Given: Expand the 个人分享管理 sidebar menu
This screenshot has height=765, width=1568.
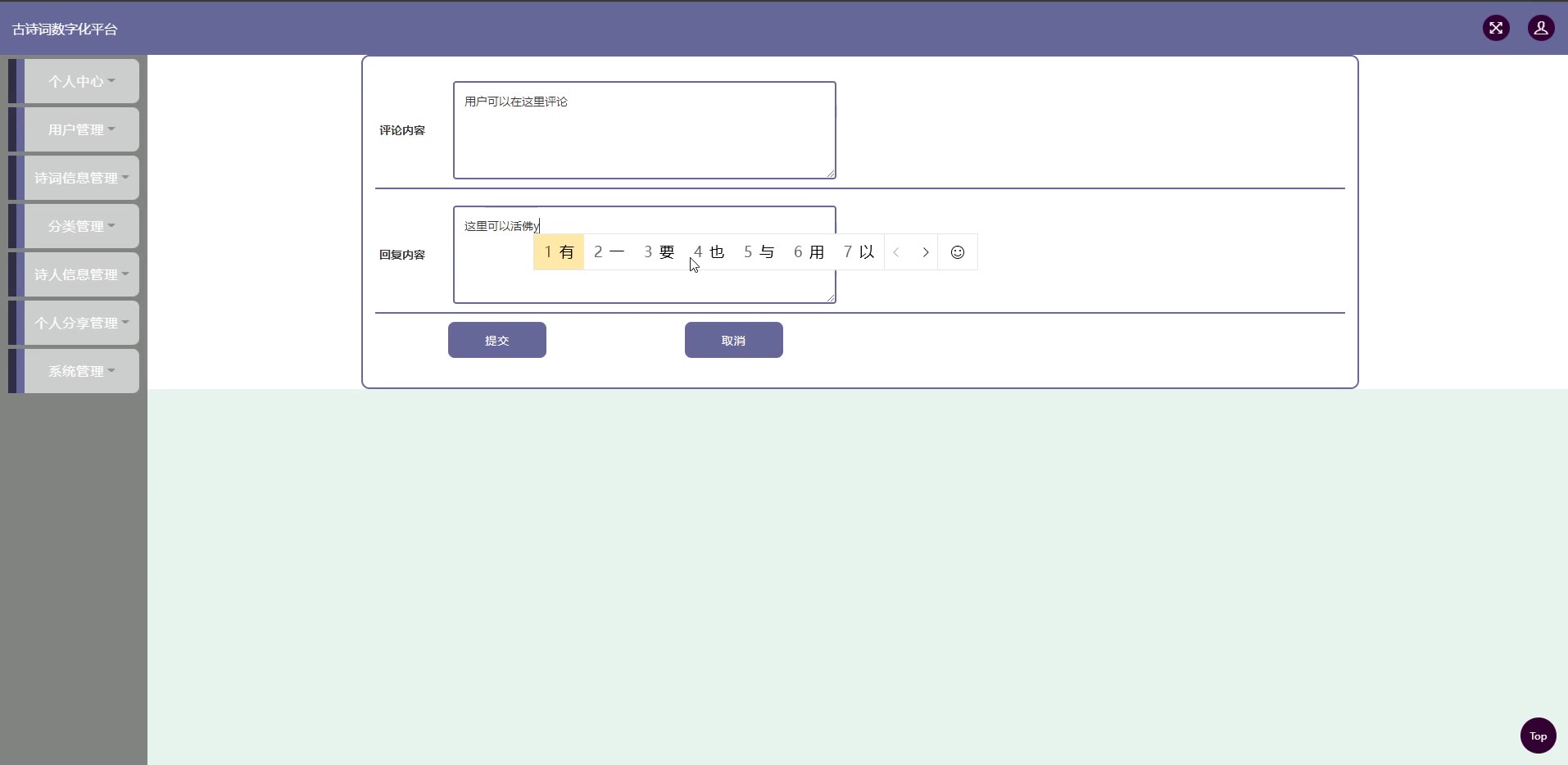Looking at the screenshot, I should (x=81, y=323).
